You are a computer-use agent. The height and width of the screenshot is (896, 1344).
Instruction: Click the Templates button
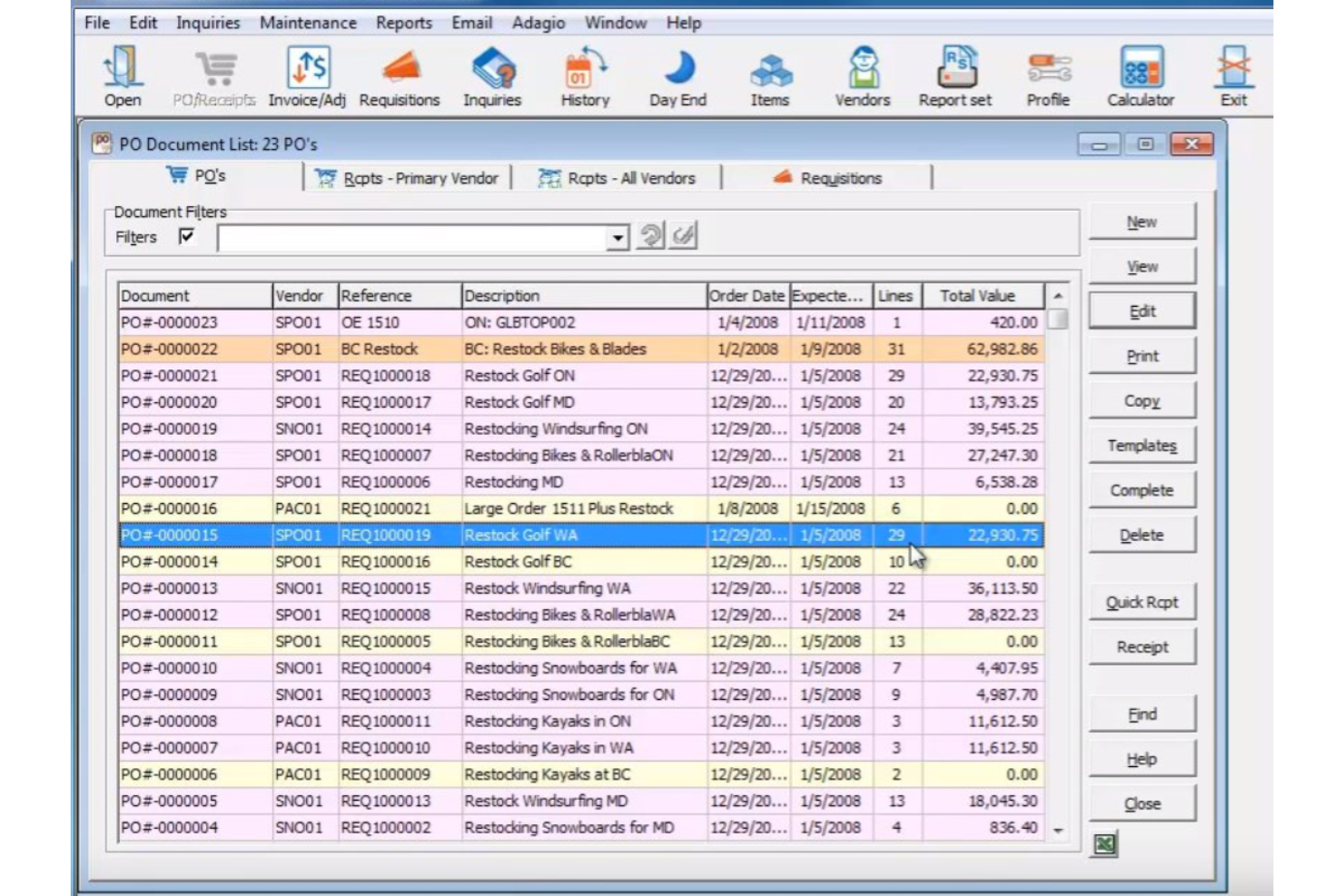1141,445
